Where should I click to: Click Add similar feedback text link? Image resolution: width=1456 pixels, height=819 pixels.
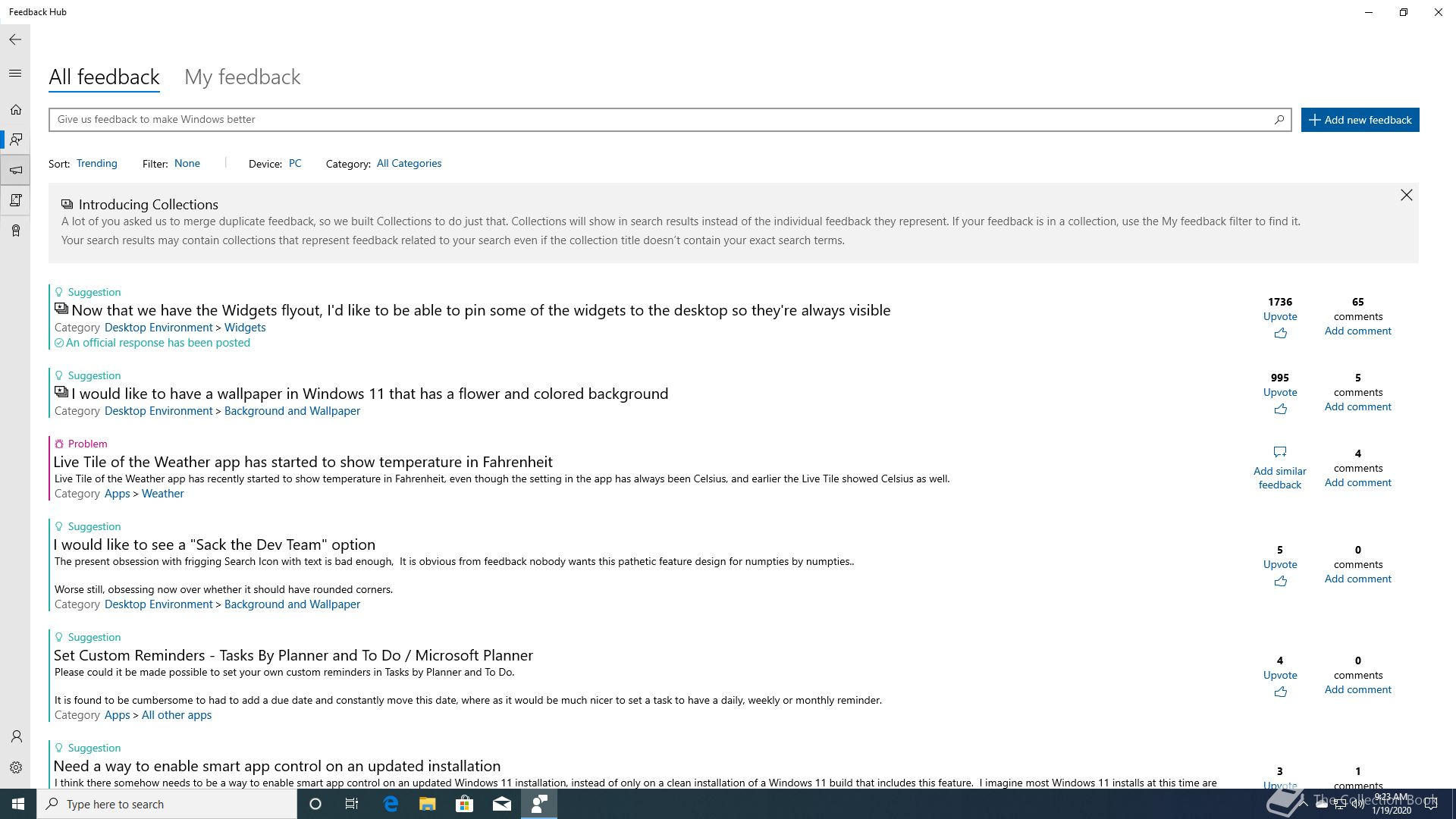[1280, 478]
